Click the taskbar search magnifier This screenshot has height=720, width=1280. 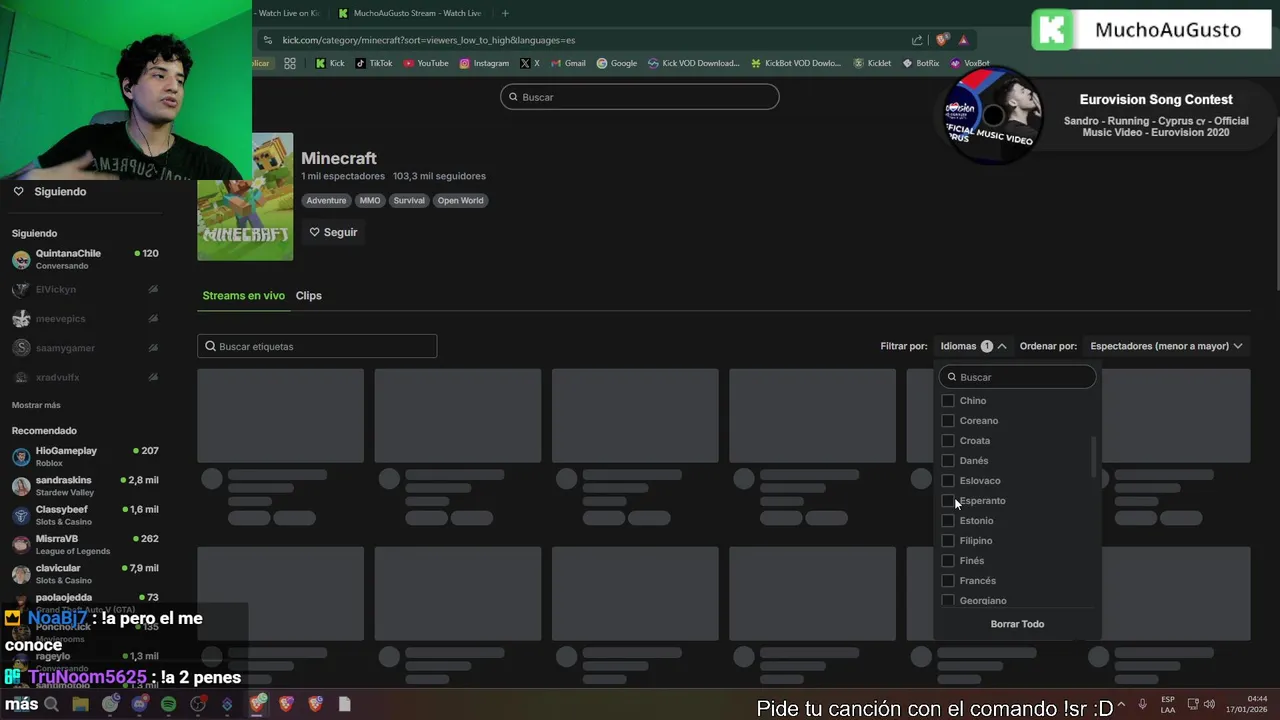[x=52, y=704]
